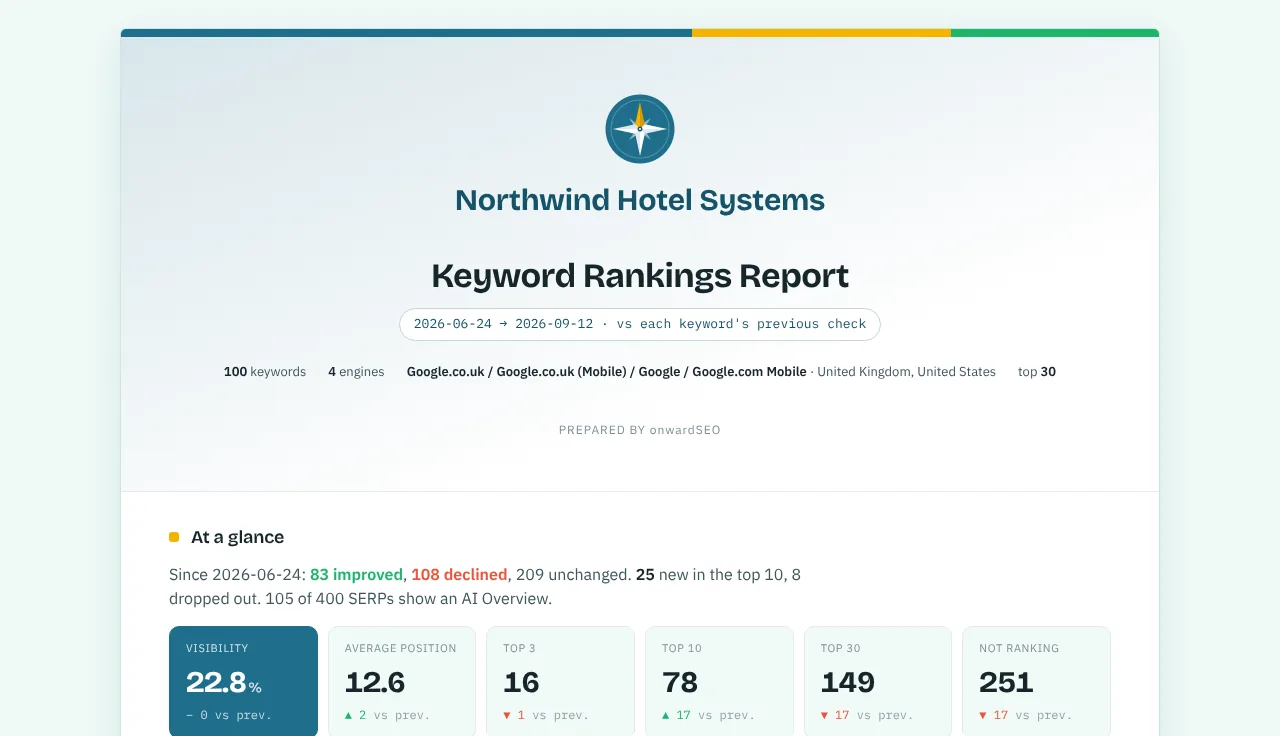The width and height of the screenshot is (1280, 736).
Task: Click the "209 unchanged" text
Action: click(x=572, y=575)
